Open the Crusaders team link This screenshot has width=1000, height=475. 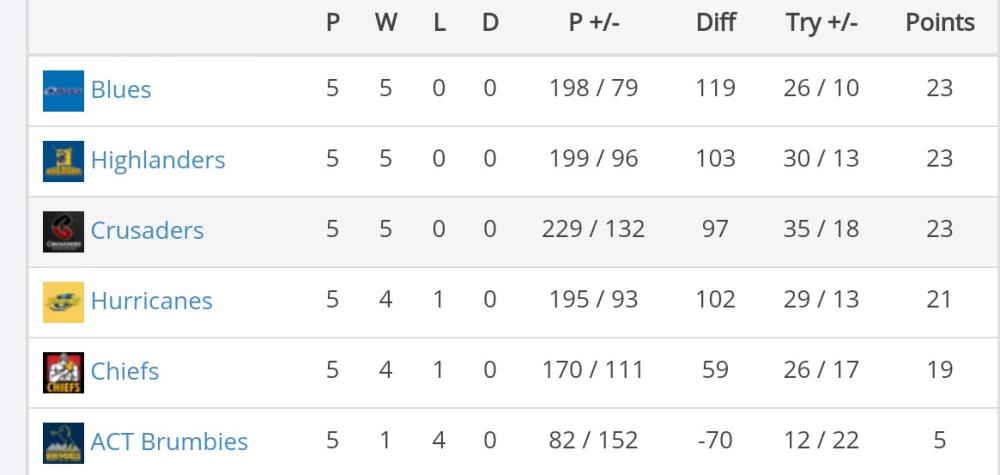(x=147, y=230)
